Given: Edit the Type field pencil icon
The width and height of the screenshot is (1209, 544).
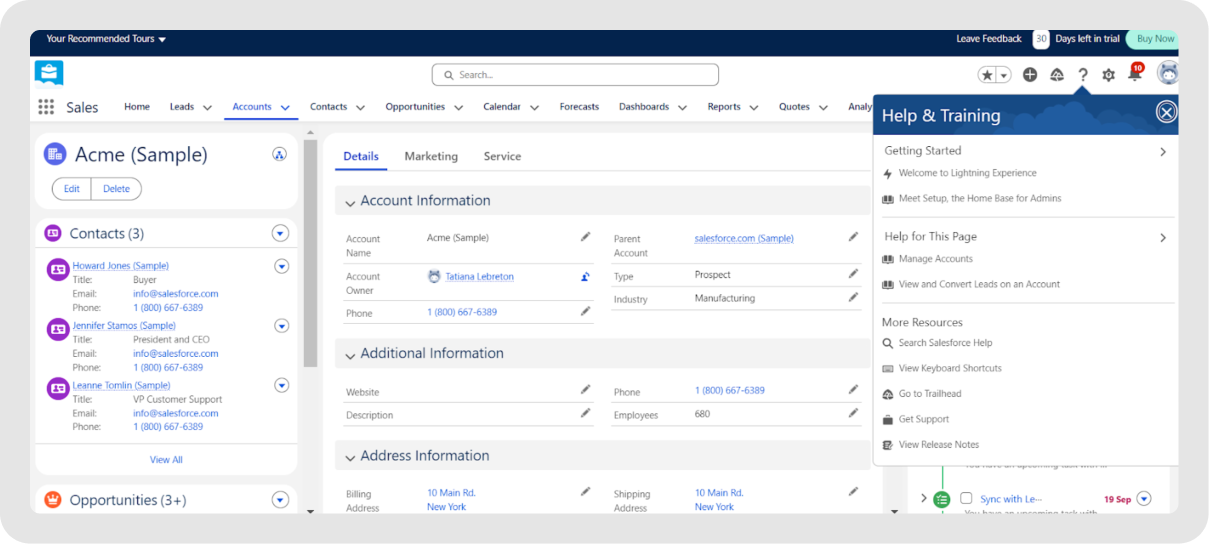Looking at the screenshot, I should click(x=853, y=273).
